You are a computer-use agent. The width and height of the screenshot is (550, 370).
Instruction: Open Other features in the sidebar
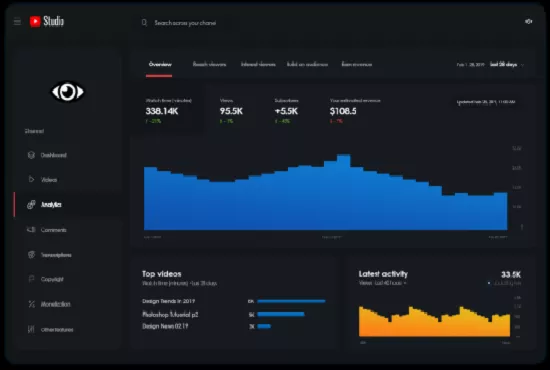51,329
